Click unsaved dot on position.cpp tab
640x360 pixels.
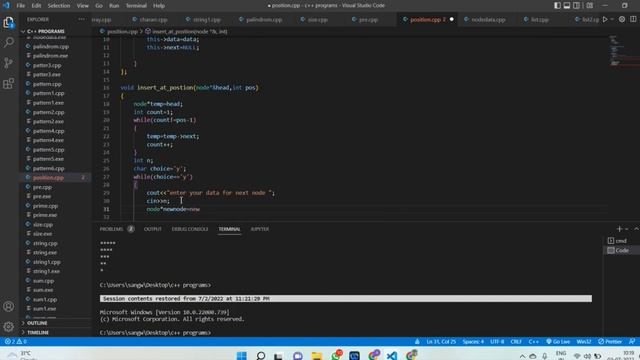point(451,20)
